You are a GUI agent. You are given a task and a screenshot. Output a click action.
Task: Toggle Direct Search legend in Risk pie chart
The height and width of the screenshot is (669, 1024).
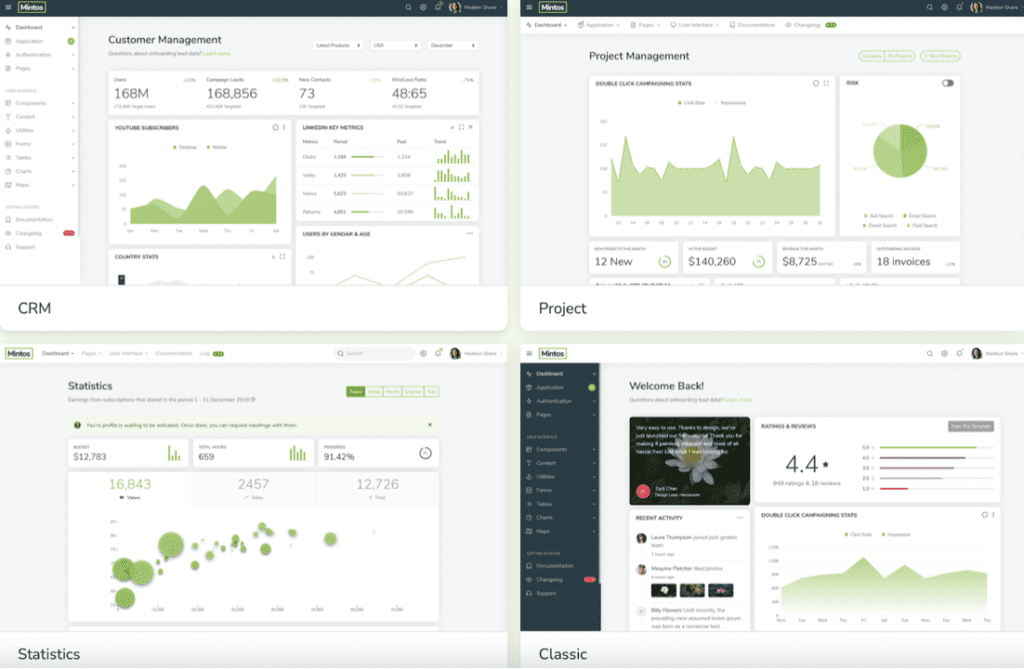(x=880, y=225)
